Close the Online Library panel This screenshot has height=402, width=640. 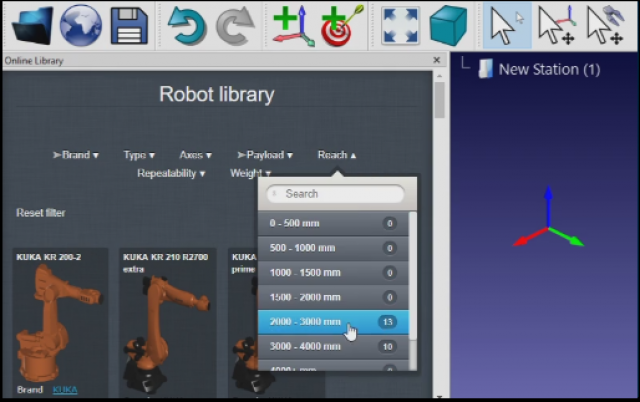click(436, 60)
